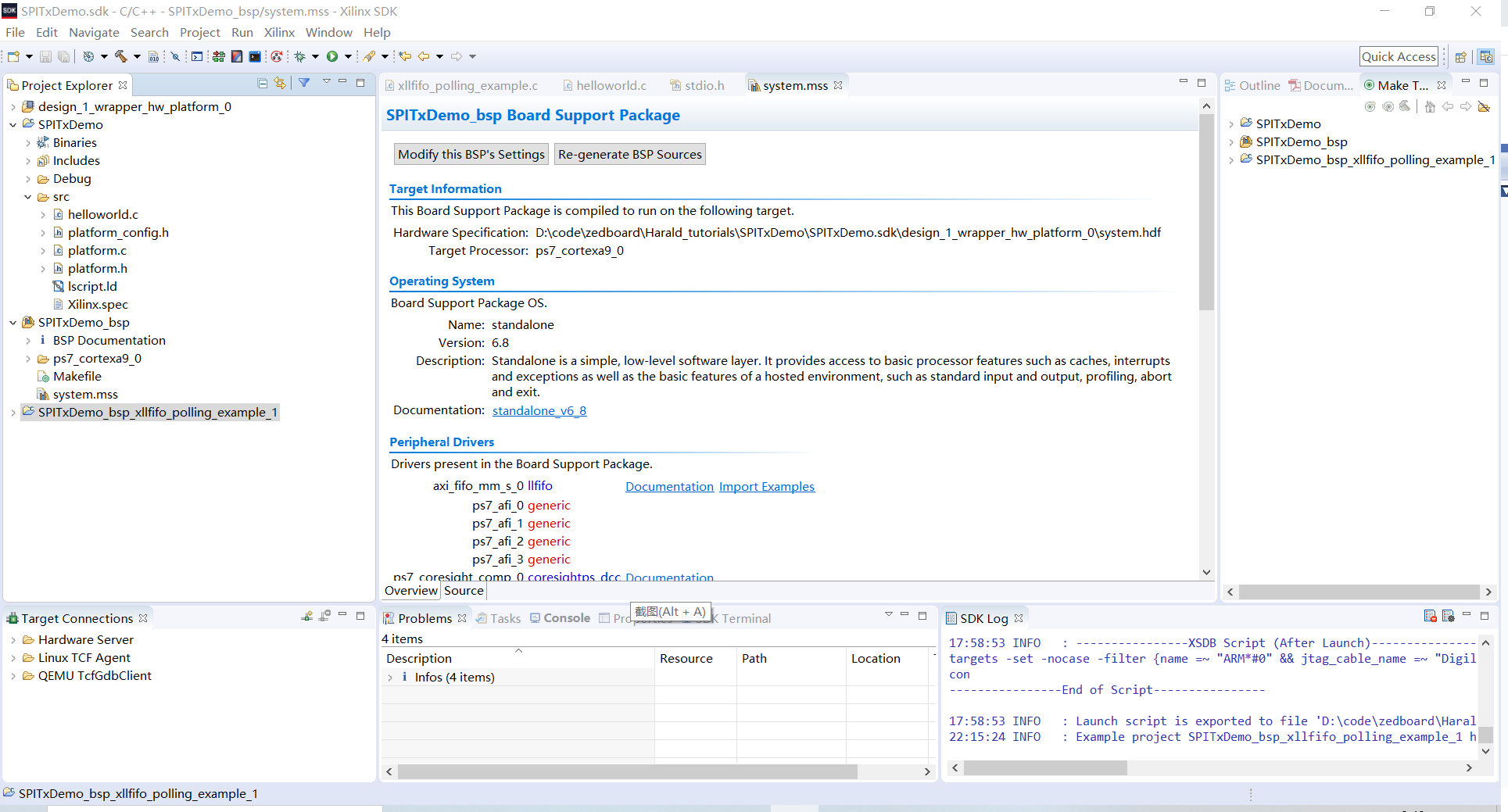Toggle Link with Editor in Project Explorer

coord(280,83)
